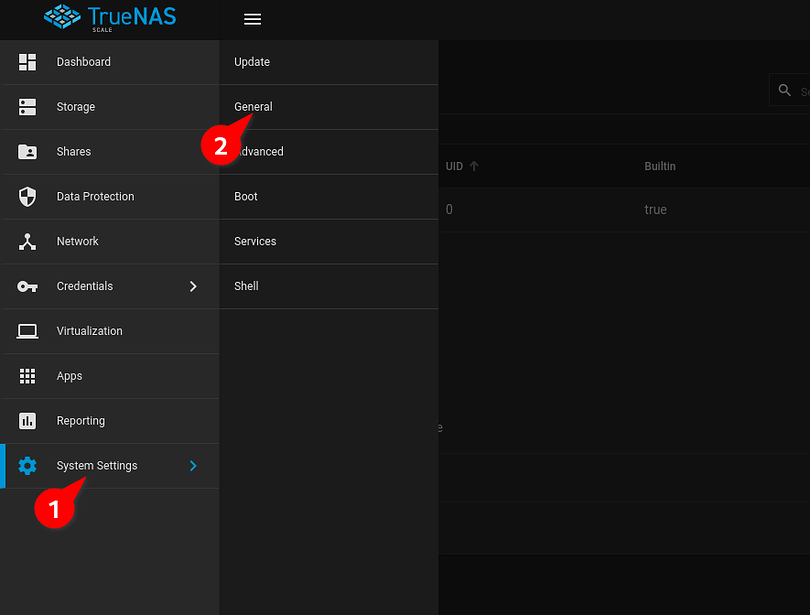Viewport: 810px width, 615px height.
Task: Open Apps via its grid icon
Action: click(x=27, y=376)
